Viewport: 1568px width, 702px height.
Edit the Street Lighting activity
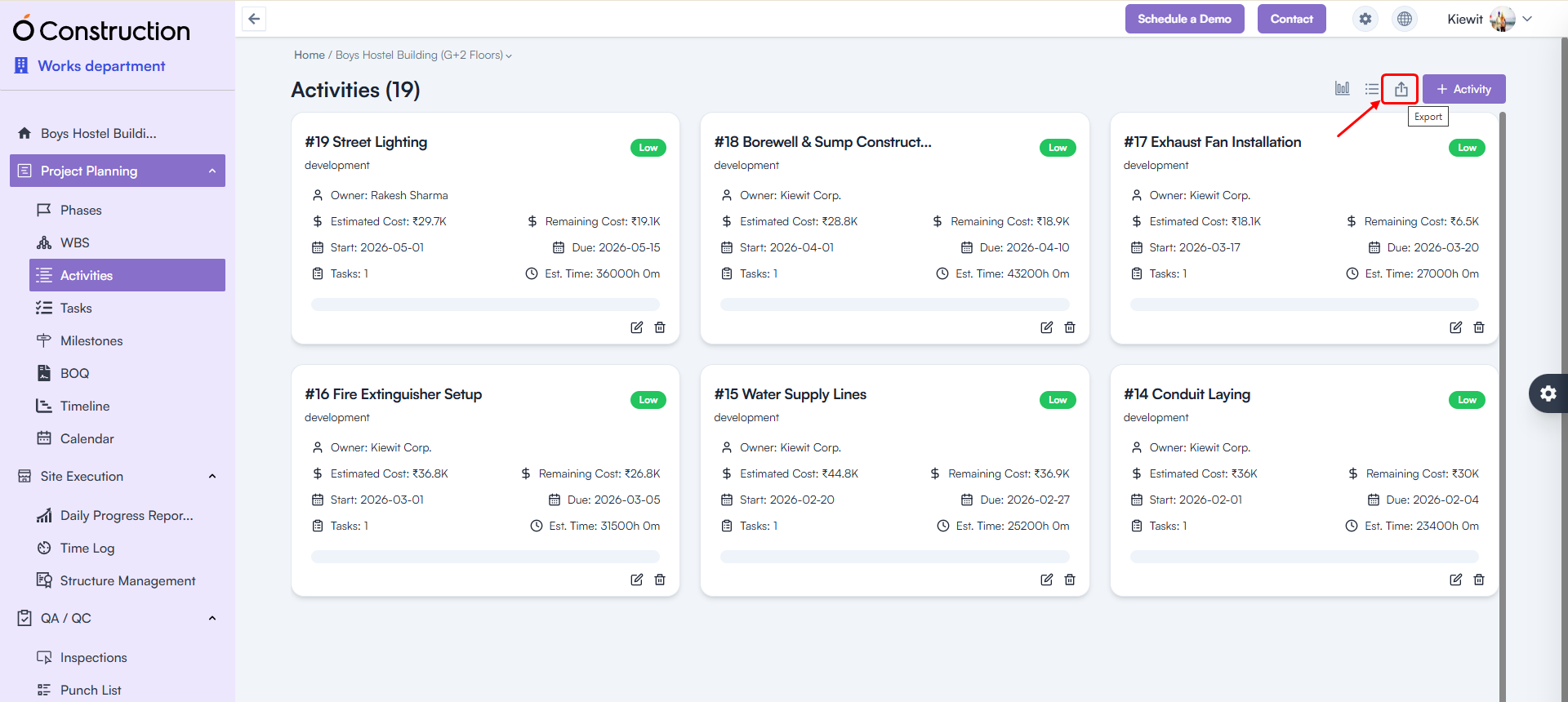coord(636,327)
